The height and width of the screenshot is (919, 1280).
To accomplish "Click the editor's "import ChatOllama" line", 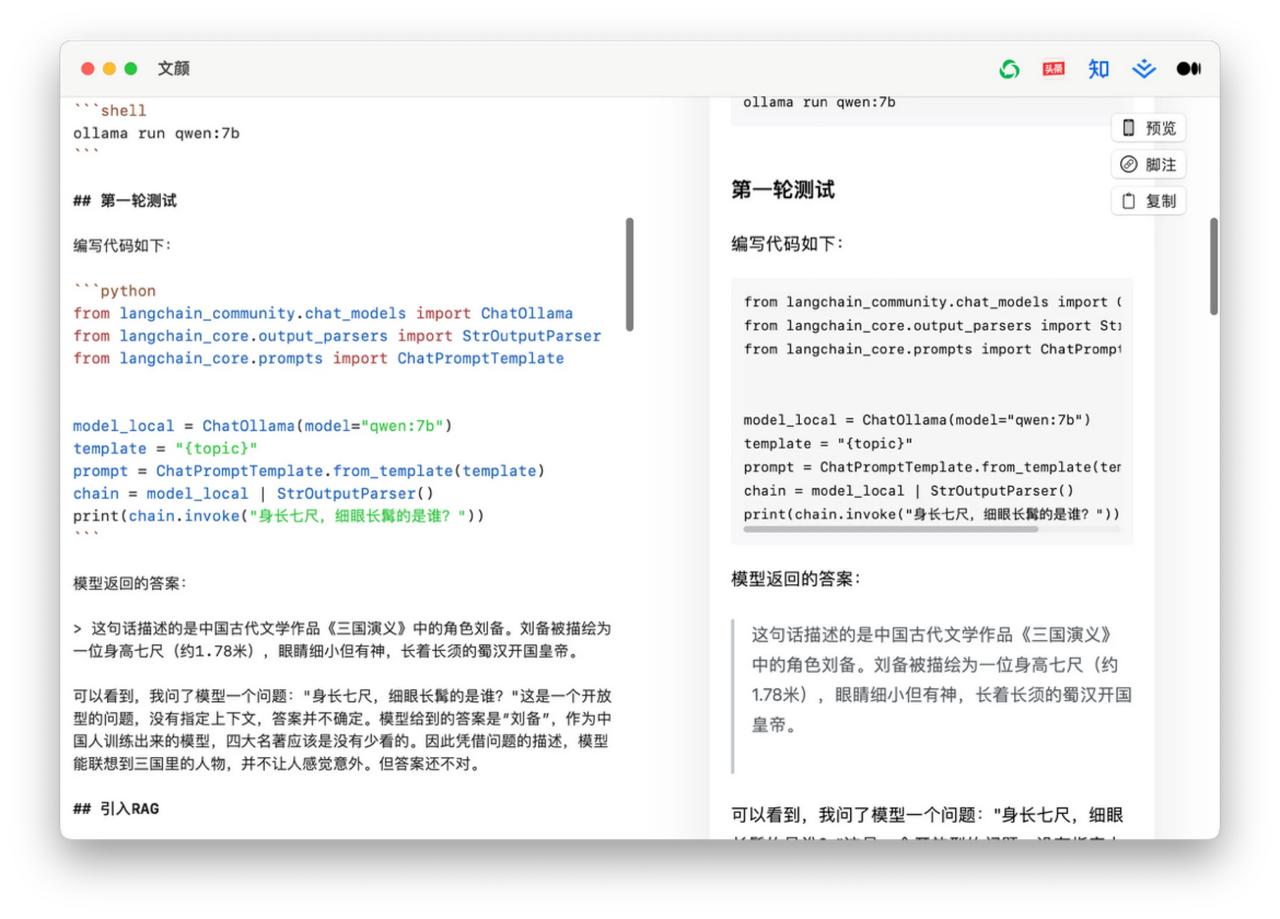I will (323, 313).
